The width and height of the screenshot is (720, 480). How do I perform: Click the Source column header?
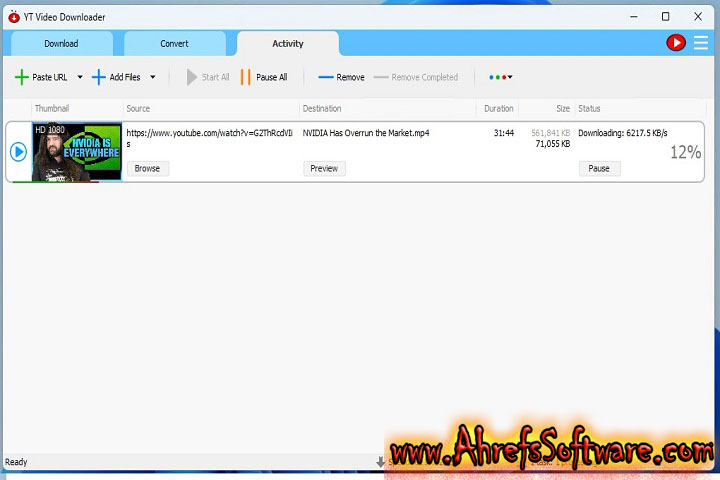click(x=138, y=108)
